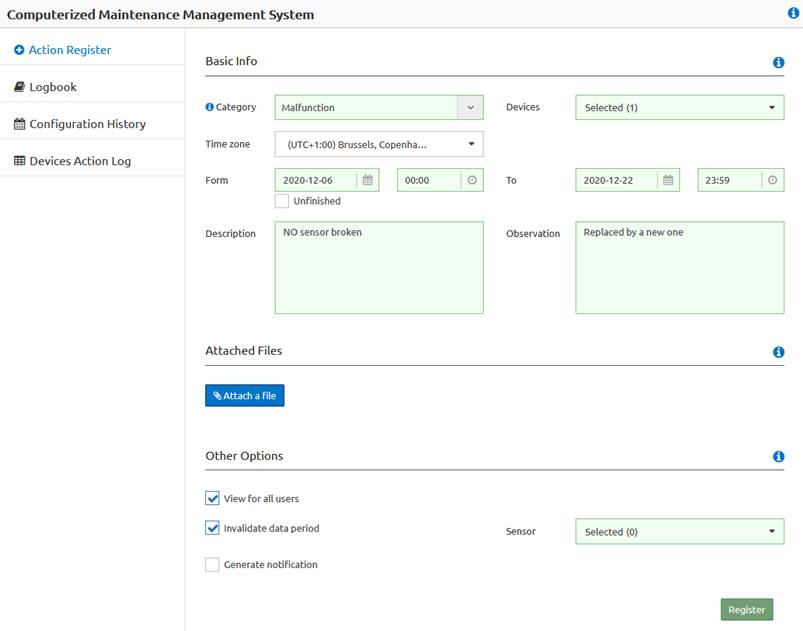Enable Generate notification checkbox
803x631 pixels.
[x=212, y=564]
